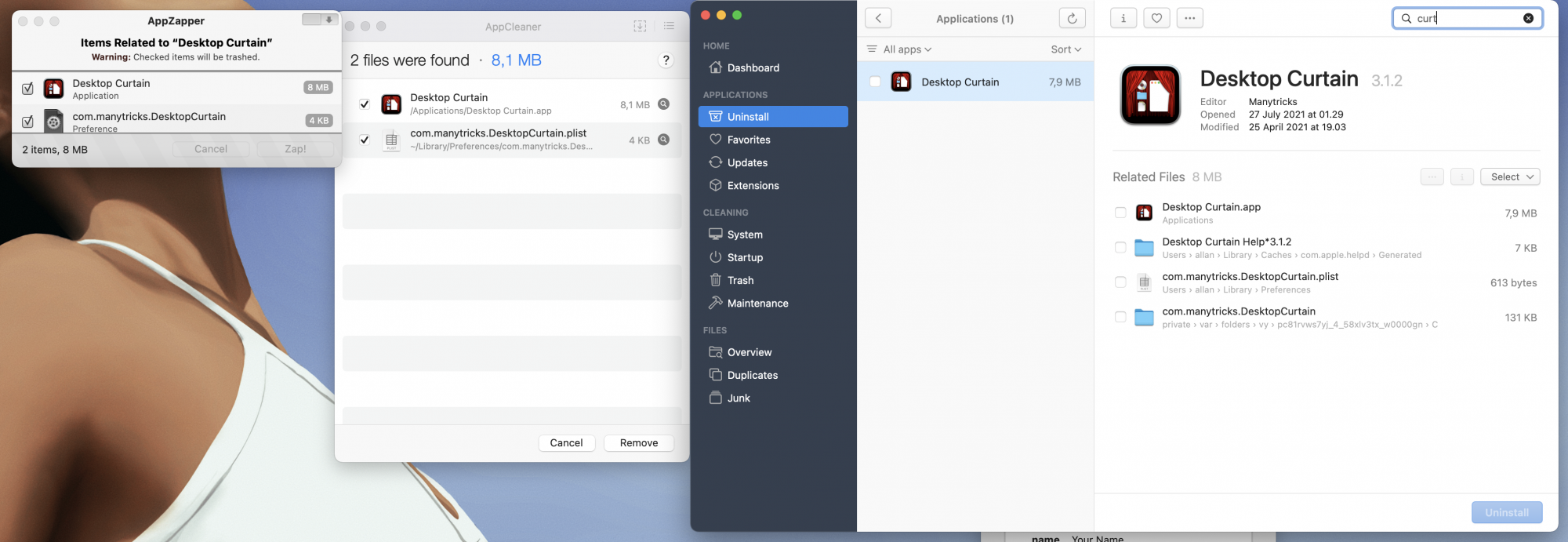This screenshot has width=1568, height=542.
Task: Reveal plist file with magnifier icon in AppCleaner
Action: 663,140
